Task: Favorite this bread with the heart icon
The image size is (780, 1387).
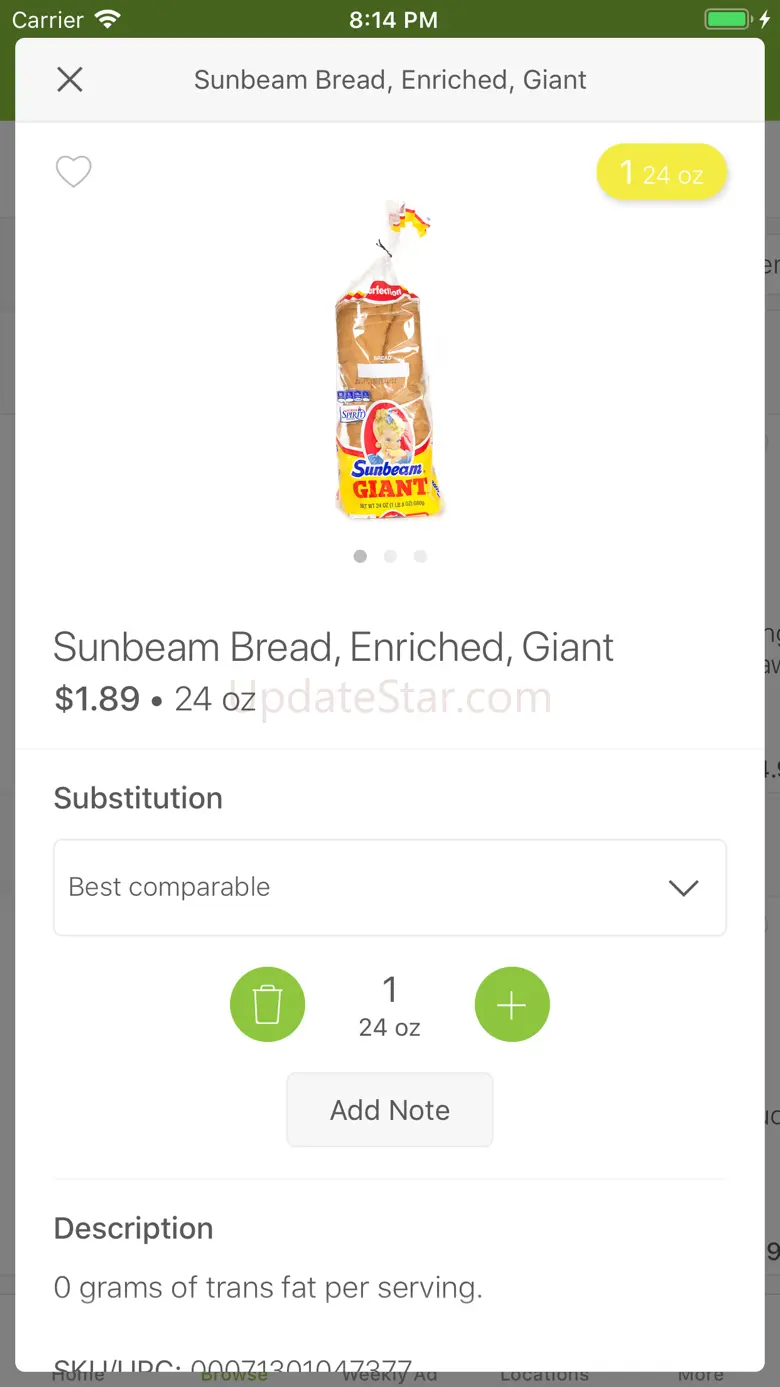Action: [73, 172]
